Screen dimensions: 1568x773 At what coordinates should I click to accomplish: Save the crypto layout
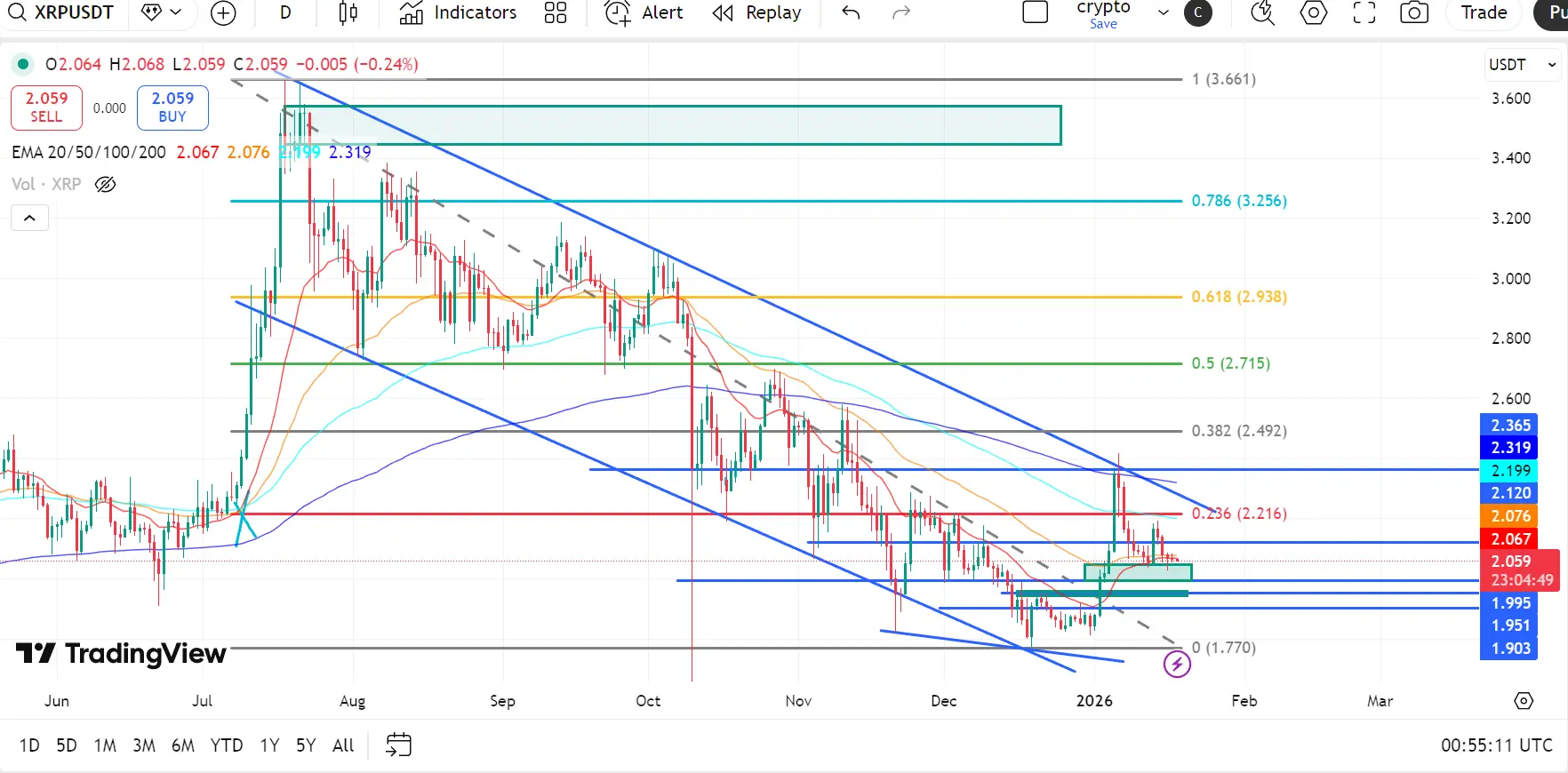pos(1103,24)
